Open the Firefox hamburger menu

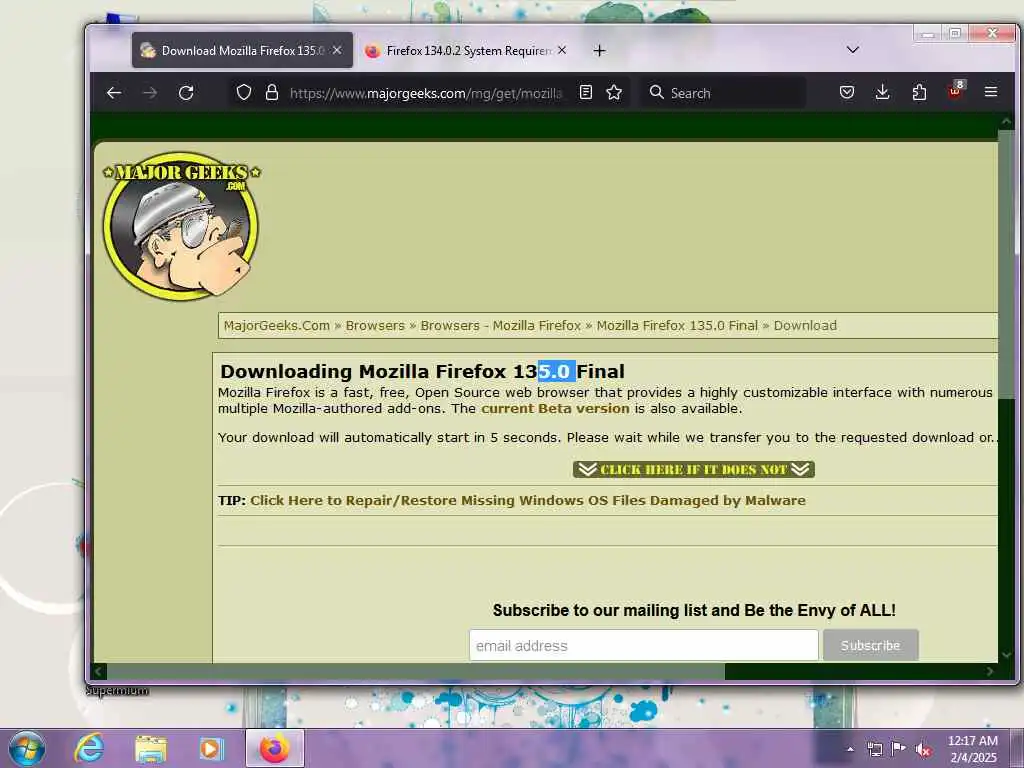pos(991,93)
